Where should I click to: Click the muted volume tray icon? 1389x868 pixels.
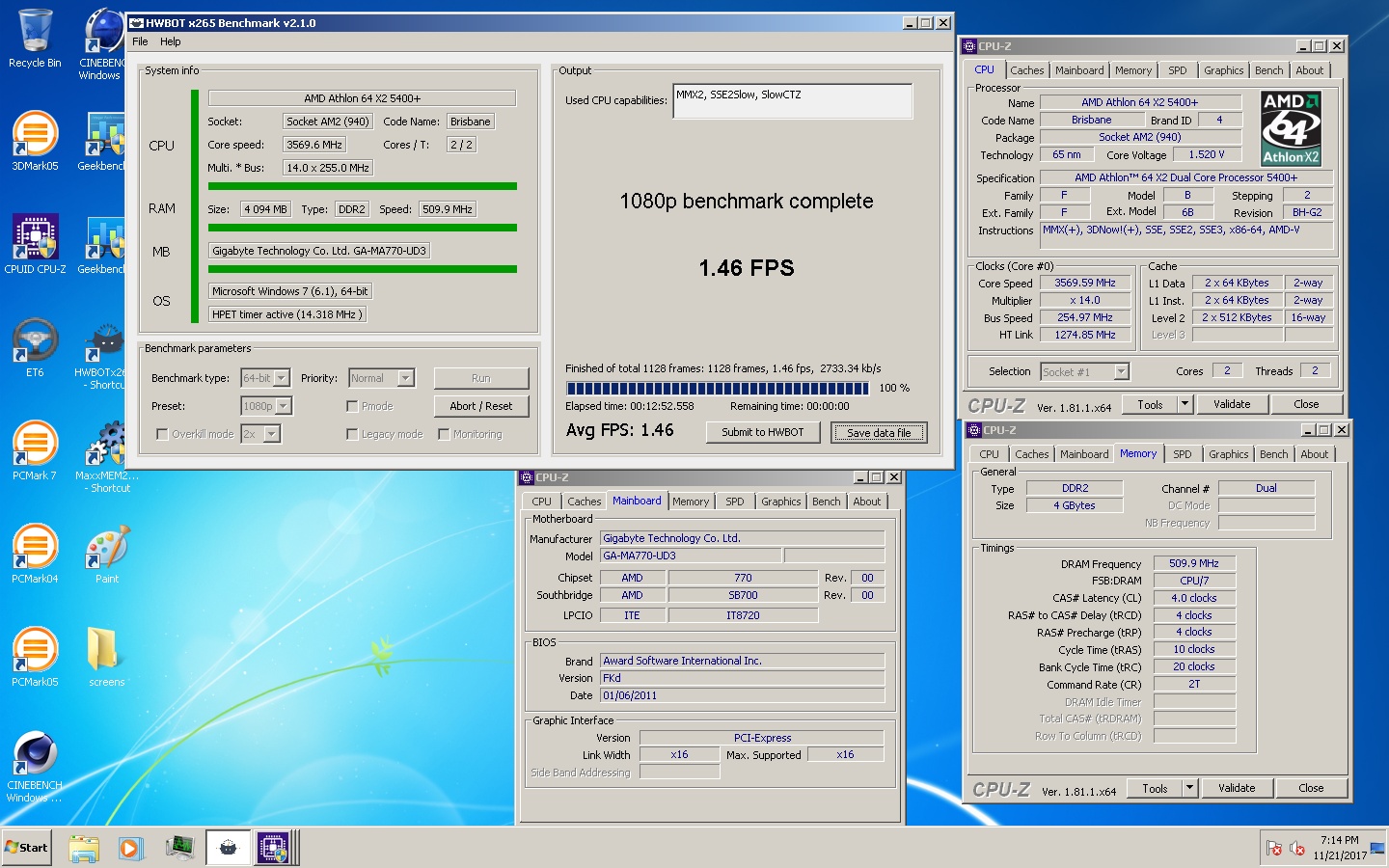[1297, 849]
